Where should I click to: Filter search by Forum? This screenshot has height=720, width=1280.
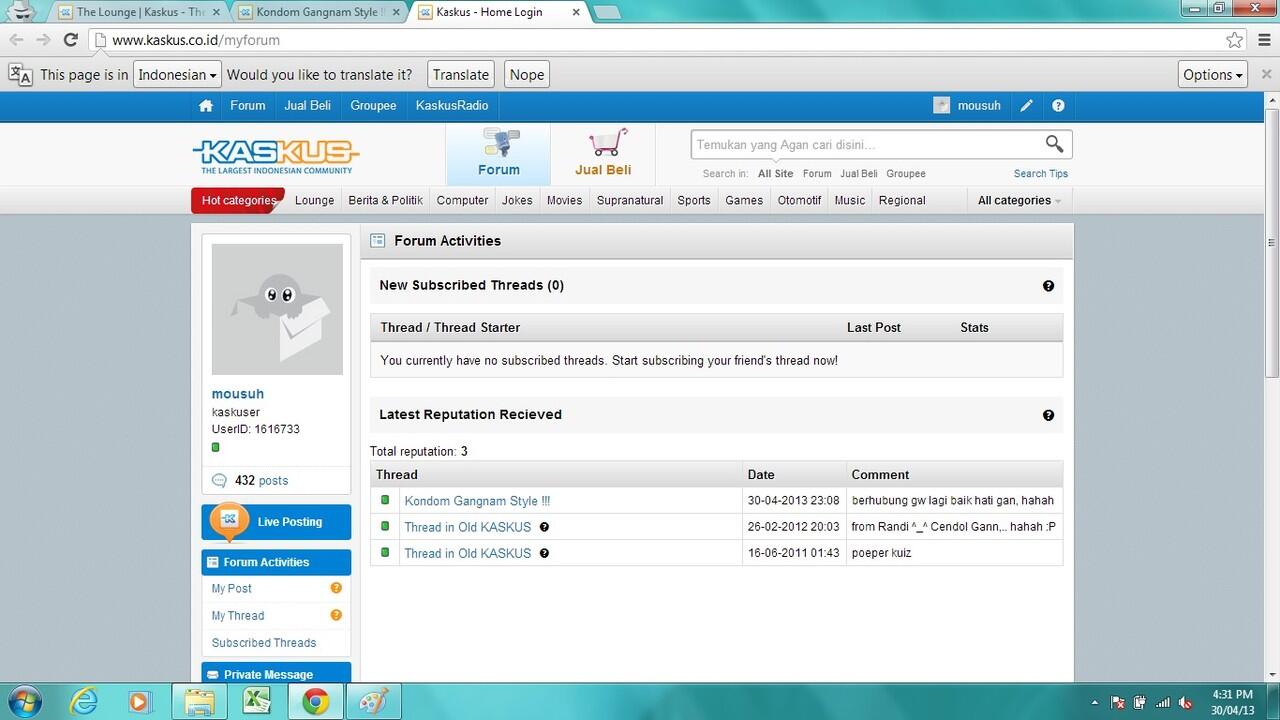(817, 174)
